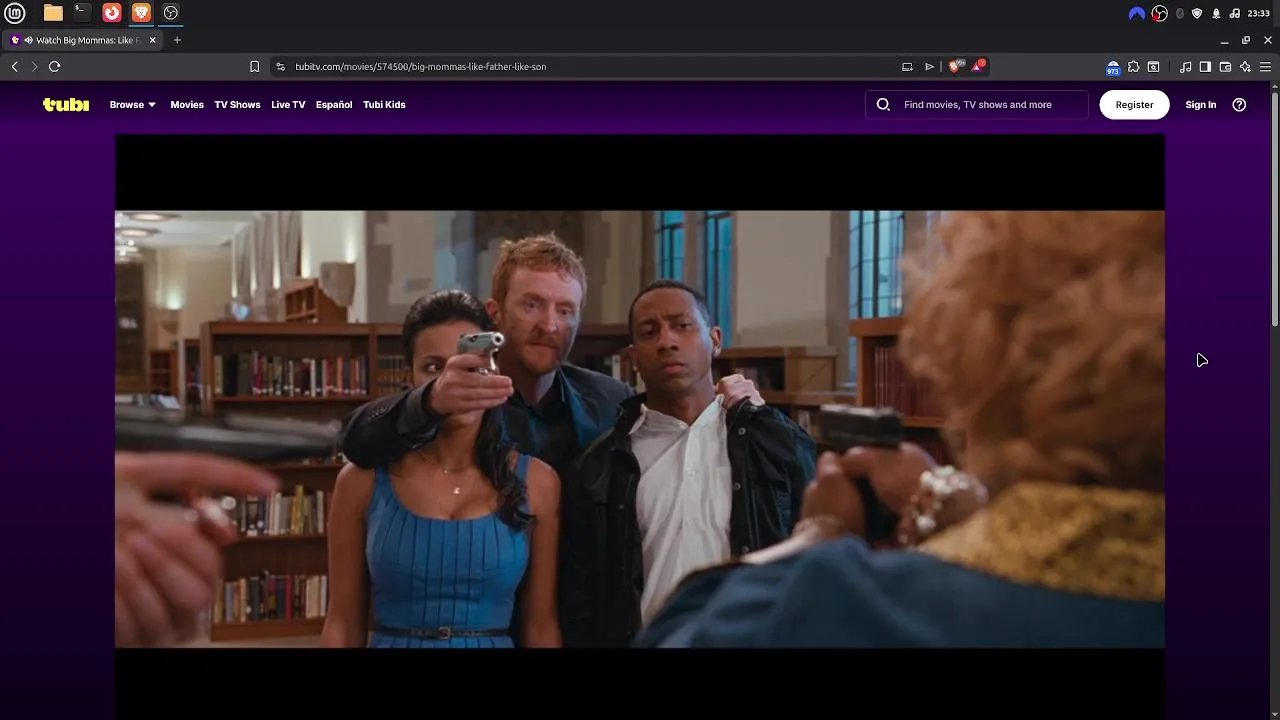Click the Sign In link
The width and height of the screenshot is (1280, 720).
tap(1201, 104)
